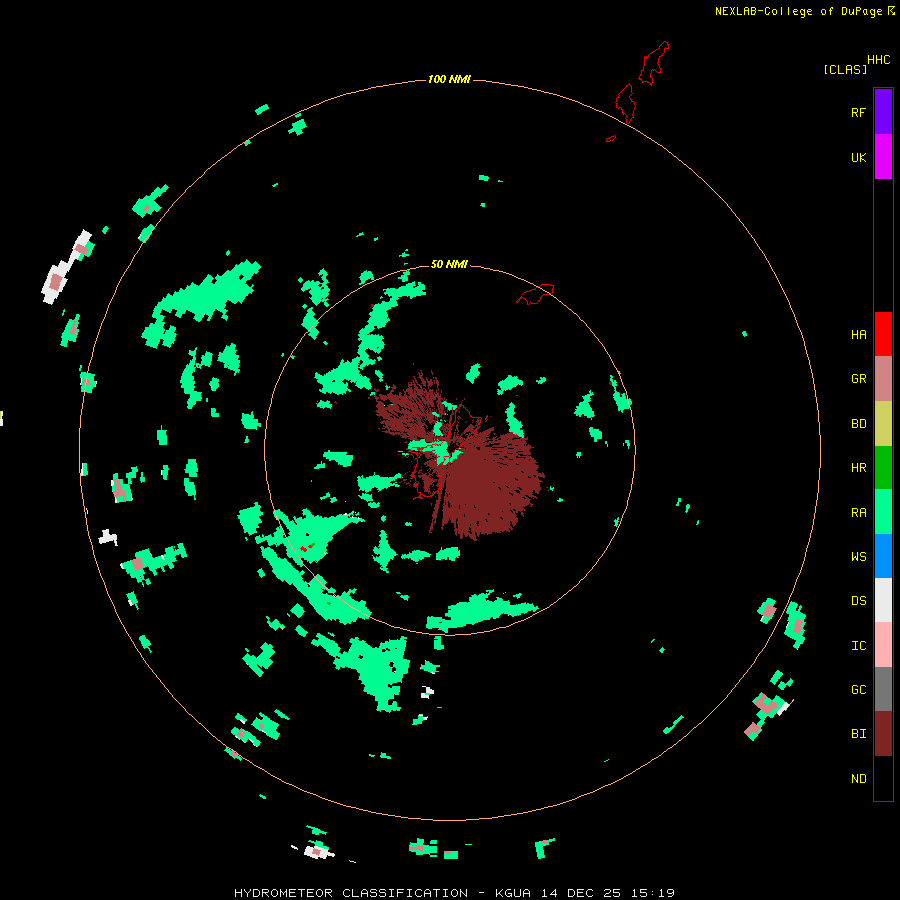900x900 pixels.
Task: Select the WS blue legend swatch
Action: (883, 556)
